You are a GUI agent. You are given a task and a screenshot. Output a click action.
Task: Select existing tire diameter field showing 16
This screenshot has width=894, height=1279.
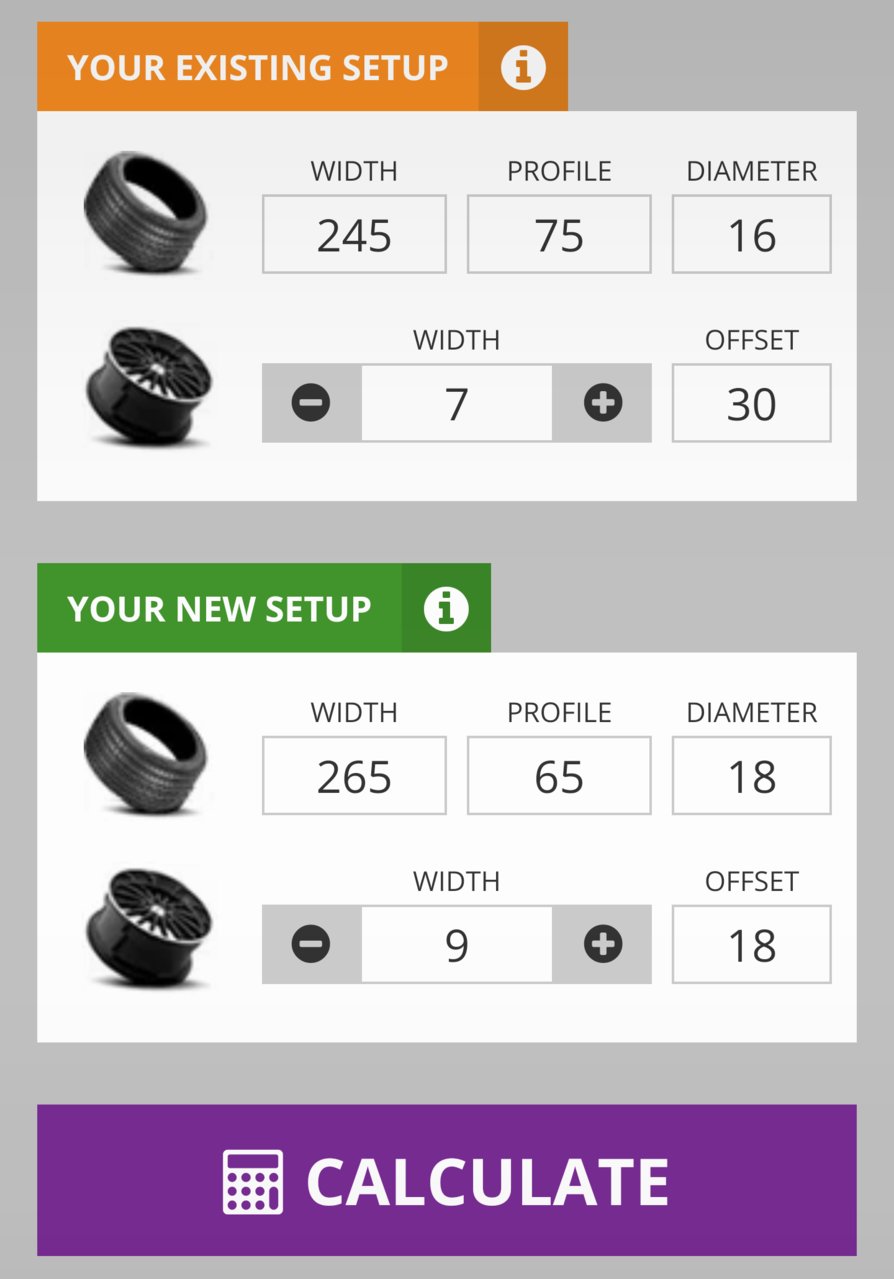click(x=752, y=234)
